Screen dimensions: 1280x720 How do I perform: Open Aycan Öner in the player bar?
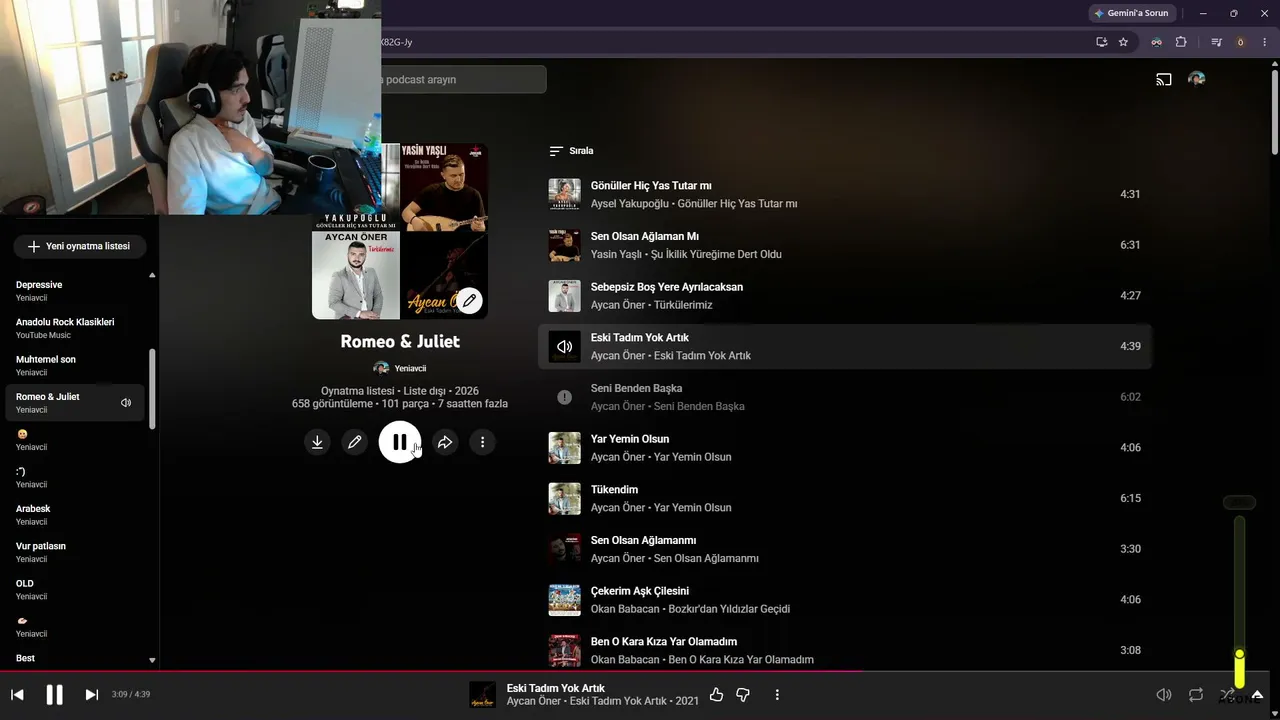(x=535, y=701)
